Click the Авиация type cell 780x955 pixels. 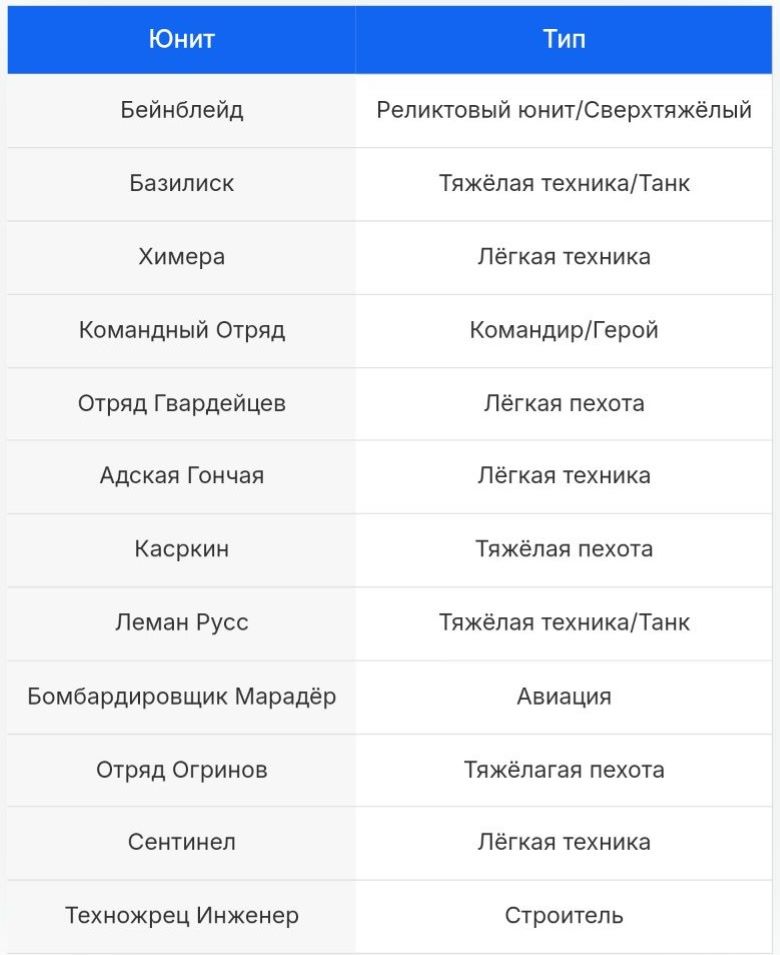click(x=564, y=696)
